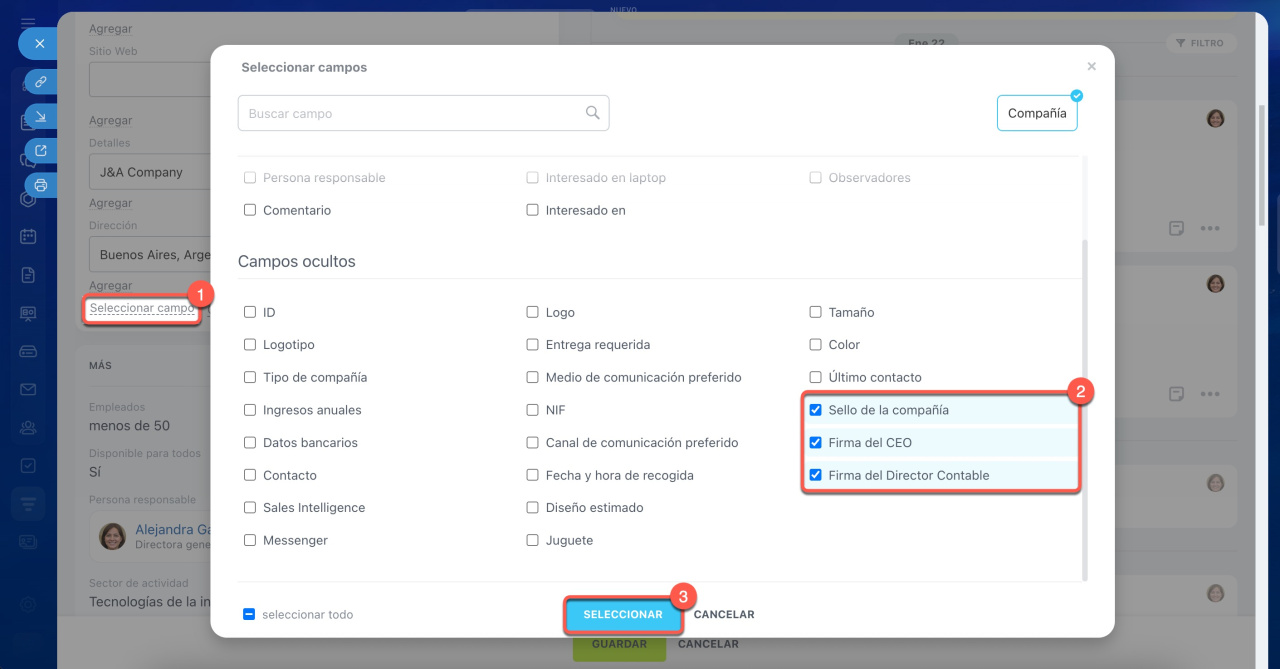Click the Compañía category tab
This screenshot has width=1280, height=669.
[1036, 113]
